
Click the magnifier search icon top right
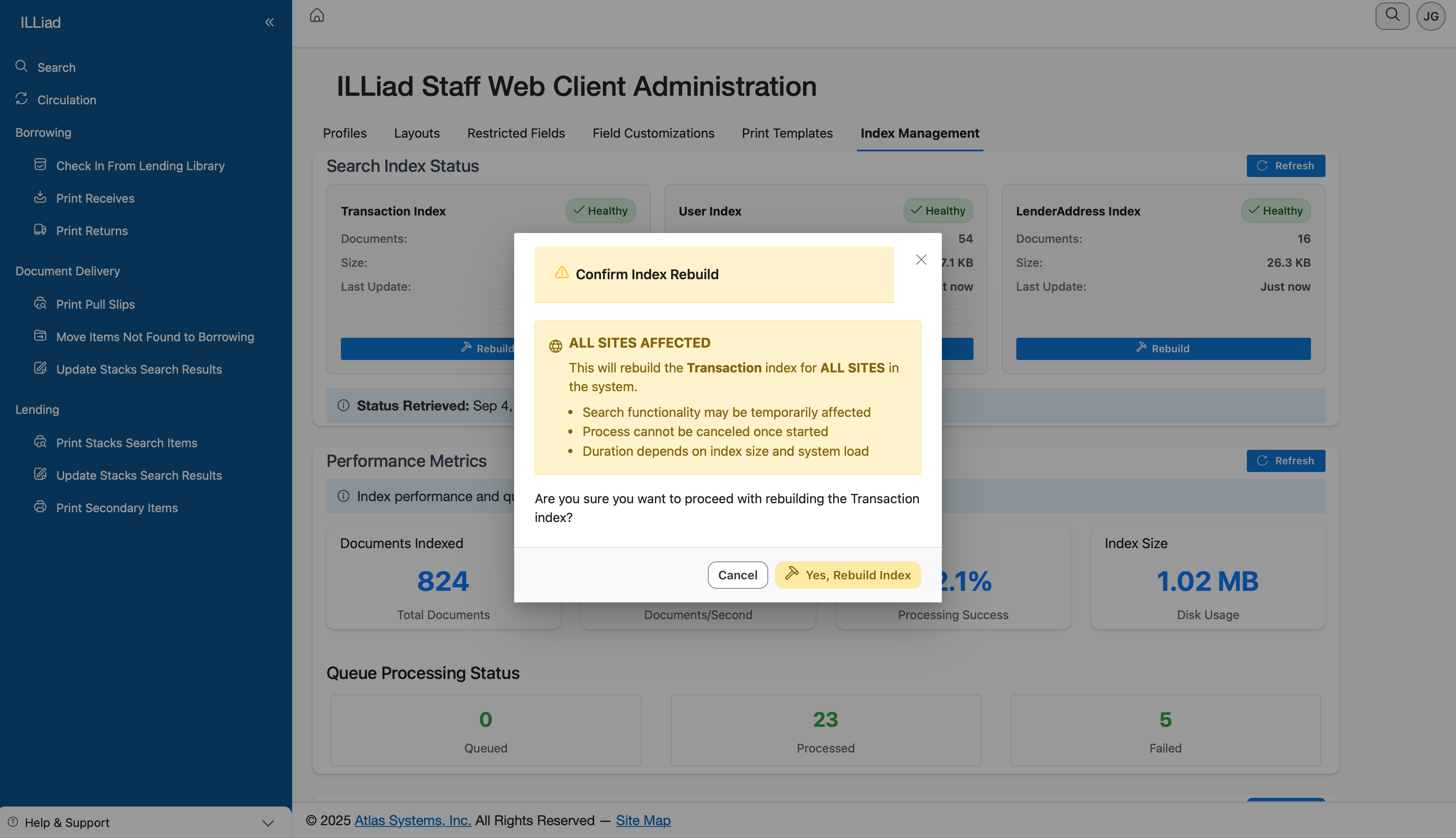[x=1391, y=15]
